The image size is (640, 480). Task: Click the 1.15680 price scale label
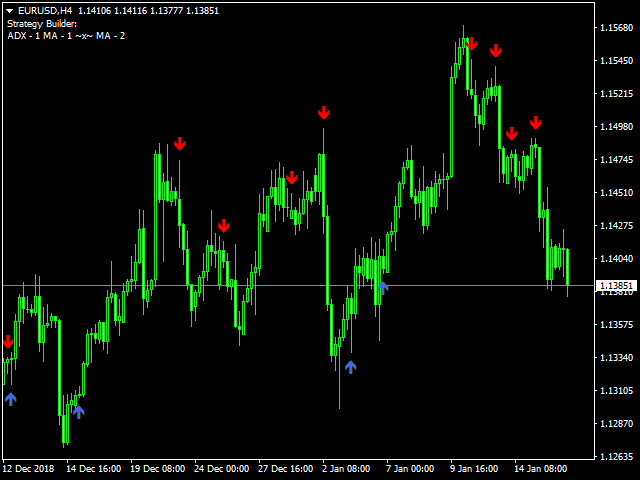616,27
